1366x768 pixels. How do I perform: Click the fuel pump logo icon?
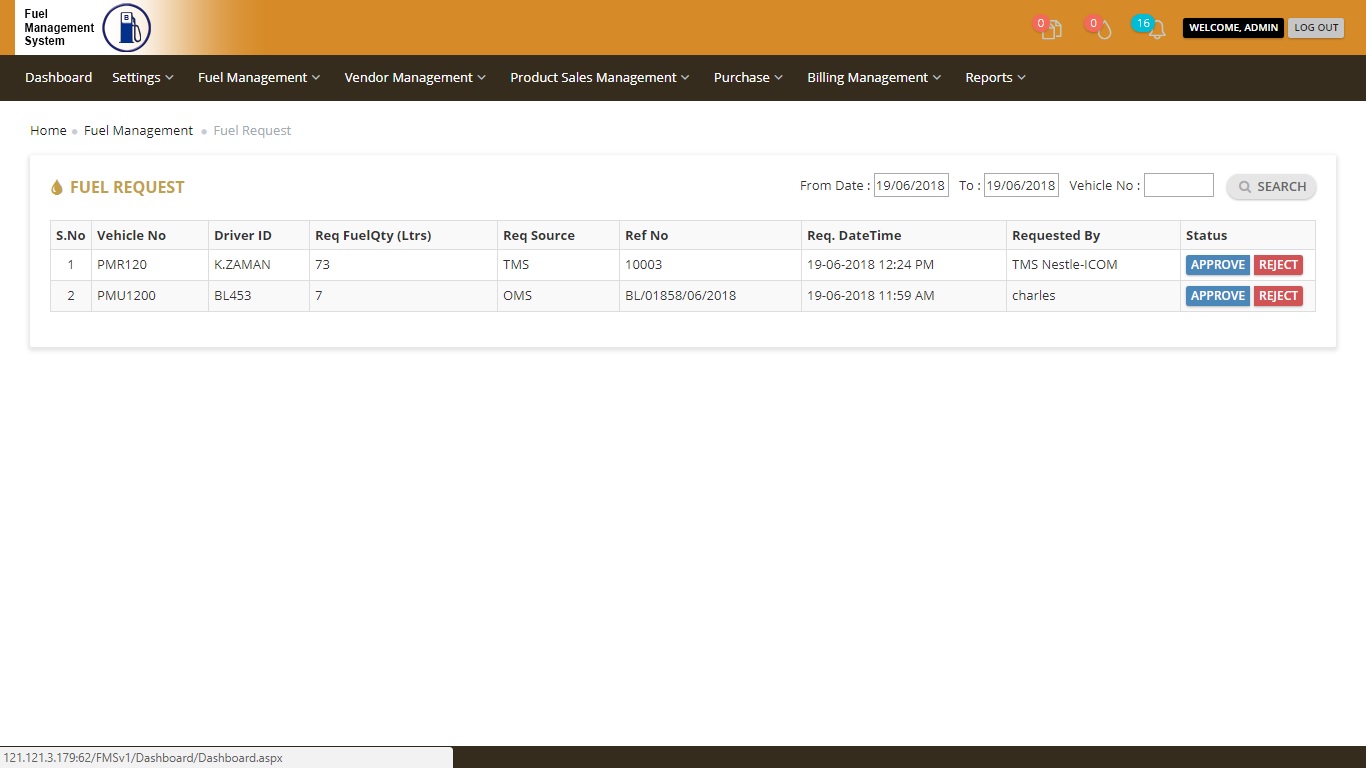tap(127, 28)
